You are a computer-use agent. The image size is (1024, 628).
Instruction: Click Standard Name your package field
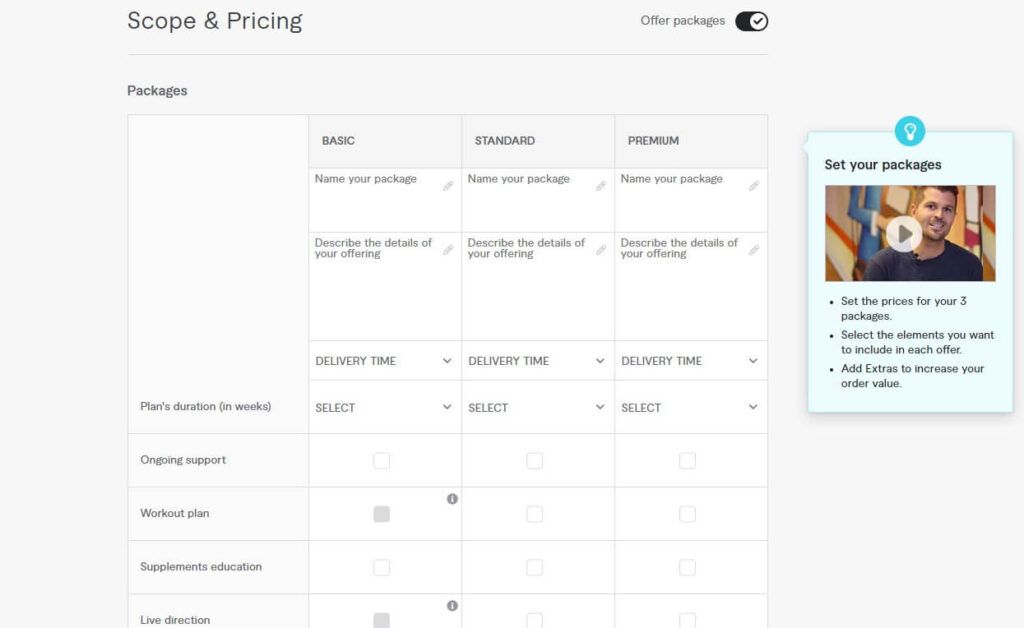[x=537, y=200]
